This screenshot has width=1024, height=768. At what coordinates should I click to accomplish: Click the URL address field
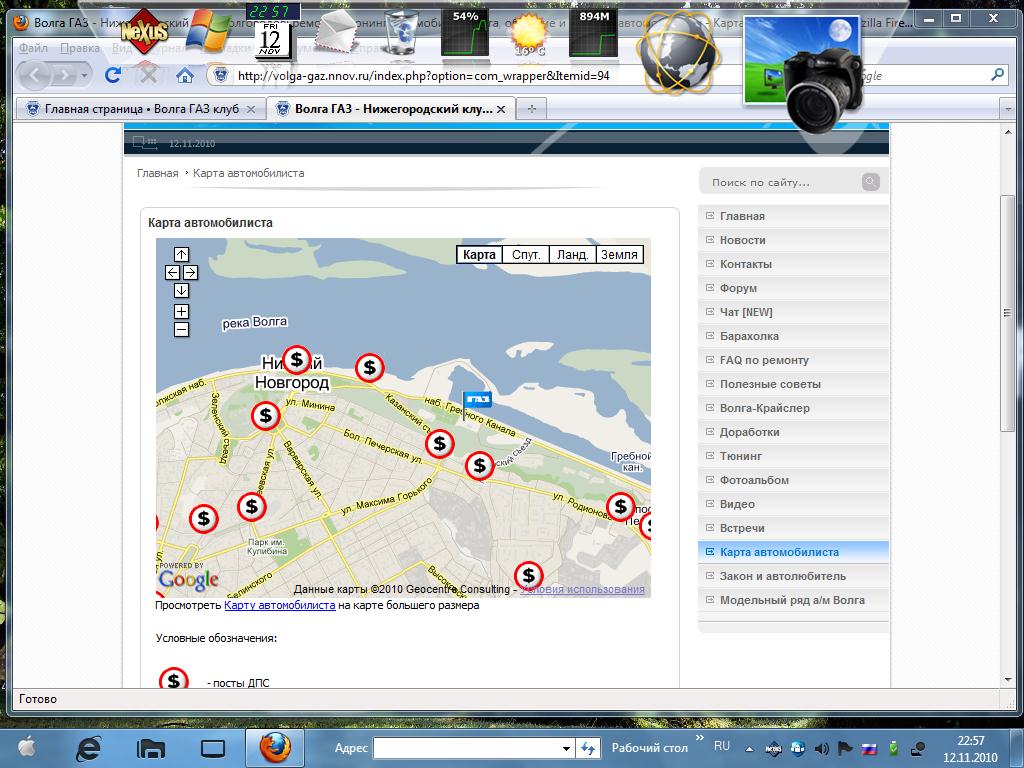click(423, 76)
